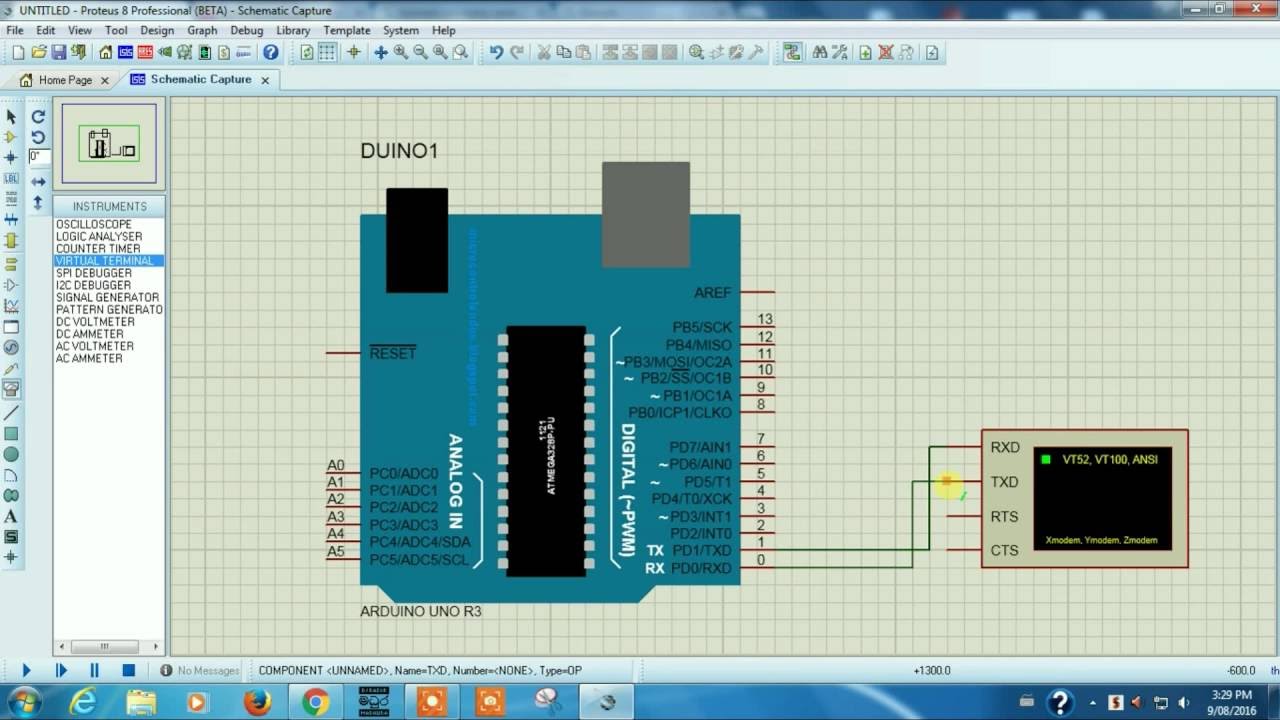Open the File menu

click(15, 30)
